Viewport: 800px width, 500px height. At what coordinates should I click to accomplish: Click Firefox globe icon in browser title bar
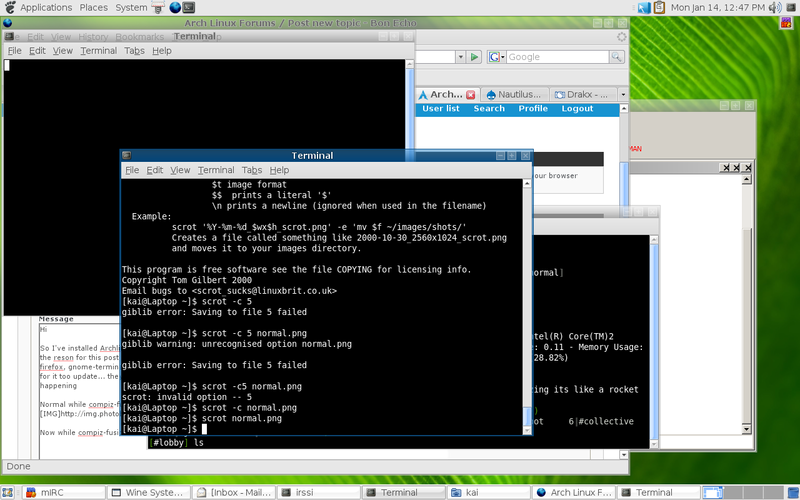click(x=7, y=22)
